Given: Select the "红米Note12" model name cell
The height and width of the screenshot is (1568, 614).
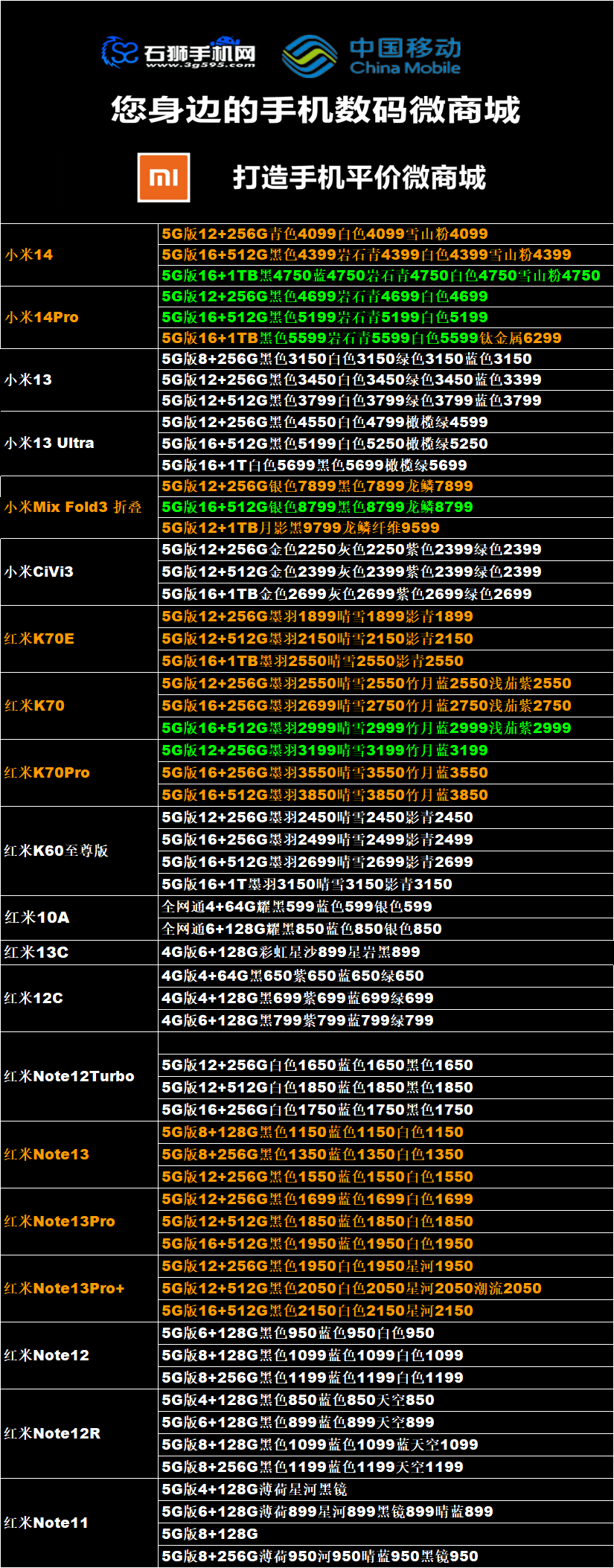Looking at the screenshot, I should (79, 1355).
